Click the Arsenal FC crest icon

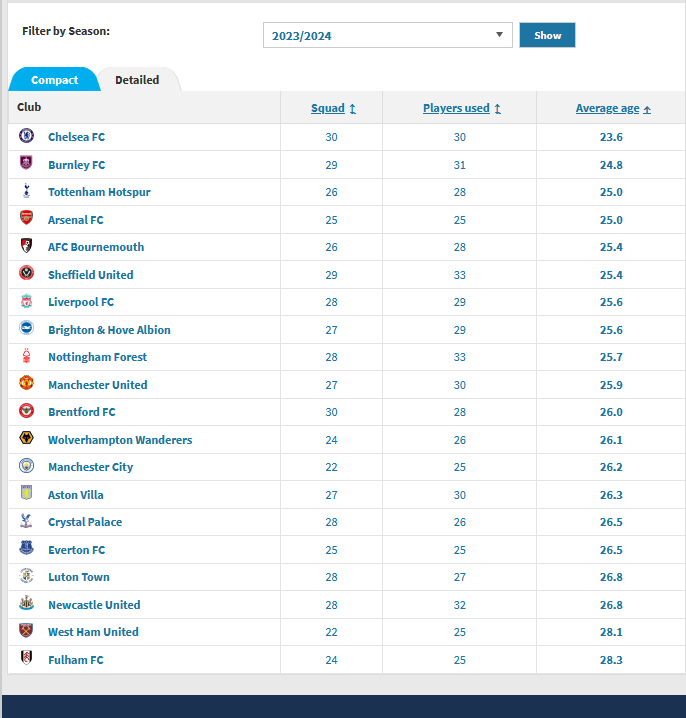[26, 218]
